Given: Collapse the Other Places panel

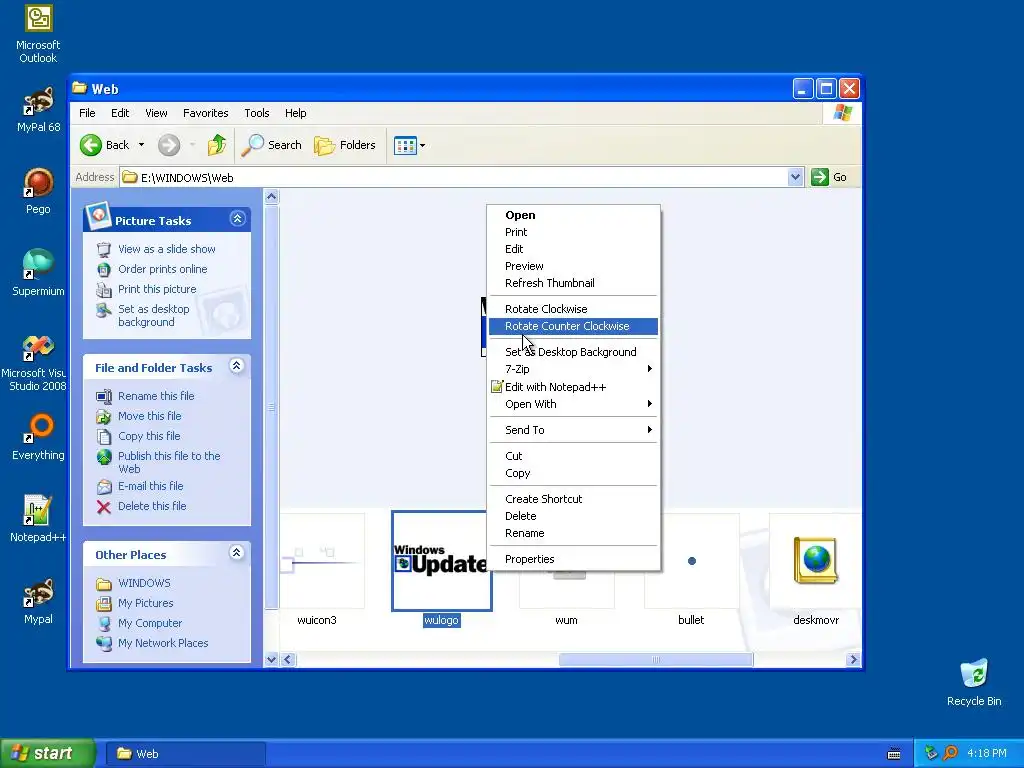Looking at the screenshot, I should (236, 553).
